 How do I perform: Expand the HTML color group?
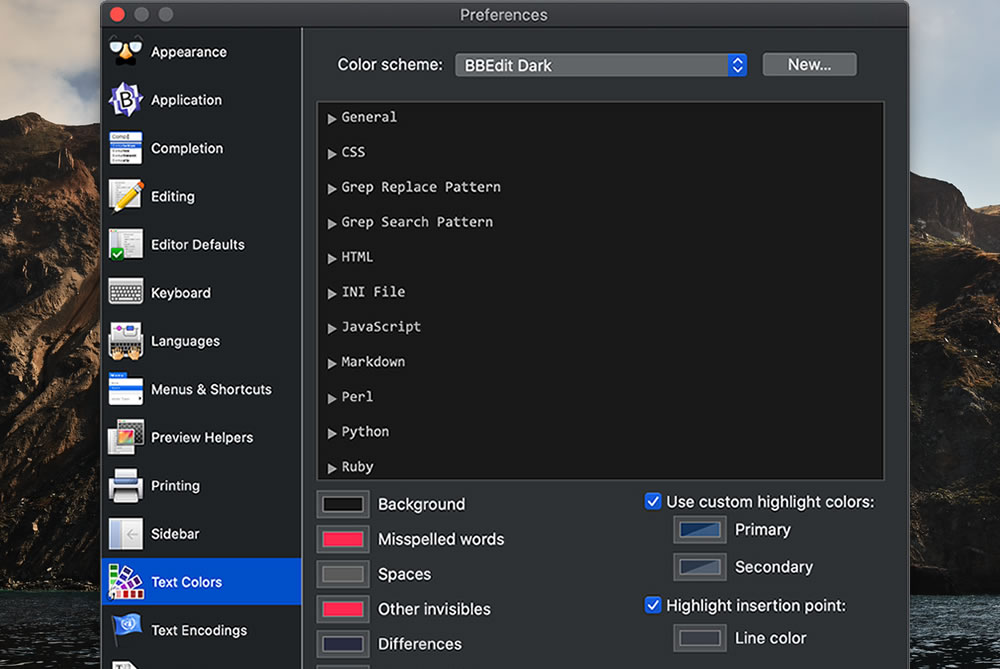[x=332, y=258]
